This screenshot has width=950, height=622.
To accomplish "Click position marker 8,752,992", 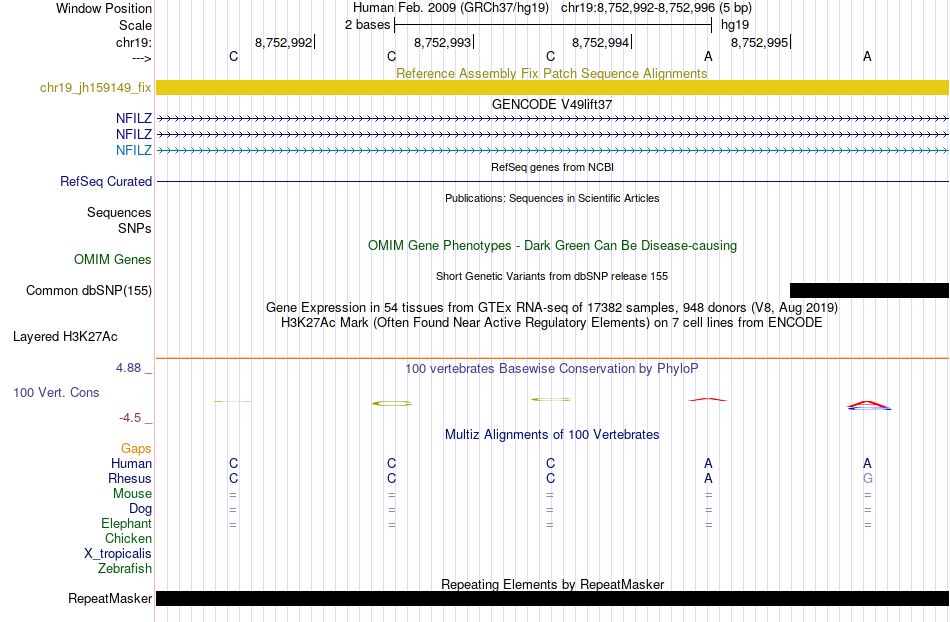I will [284, 42].
